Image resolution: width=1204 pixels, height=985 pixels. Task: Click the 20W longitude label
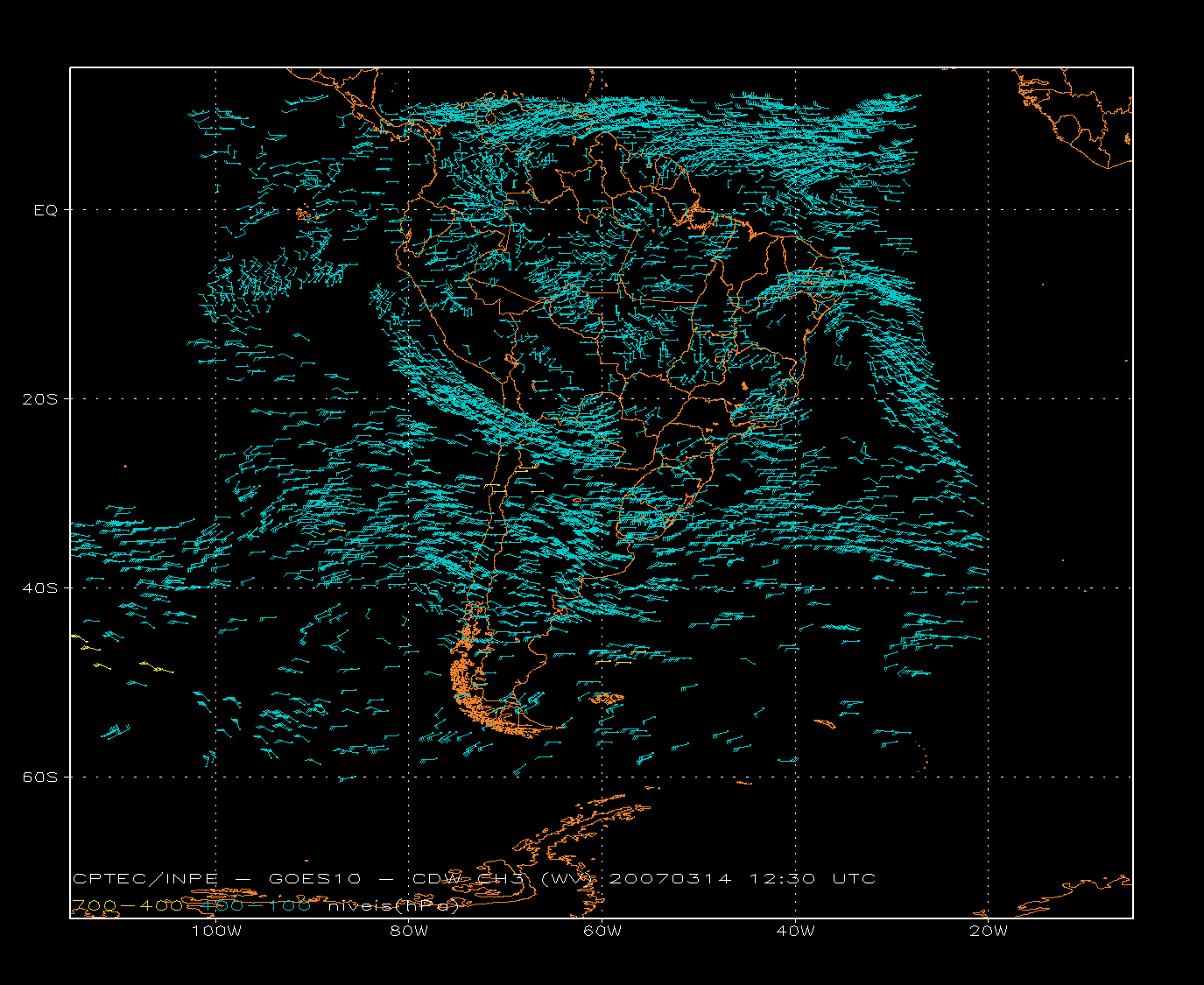click(x=989, y=931)
